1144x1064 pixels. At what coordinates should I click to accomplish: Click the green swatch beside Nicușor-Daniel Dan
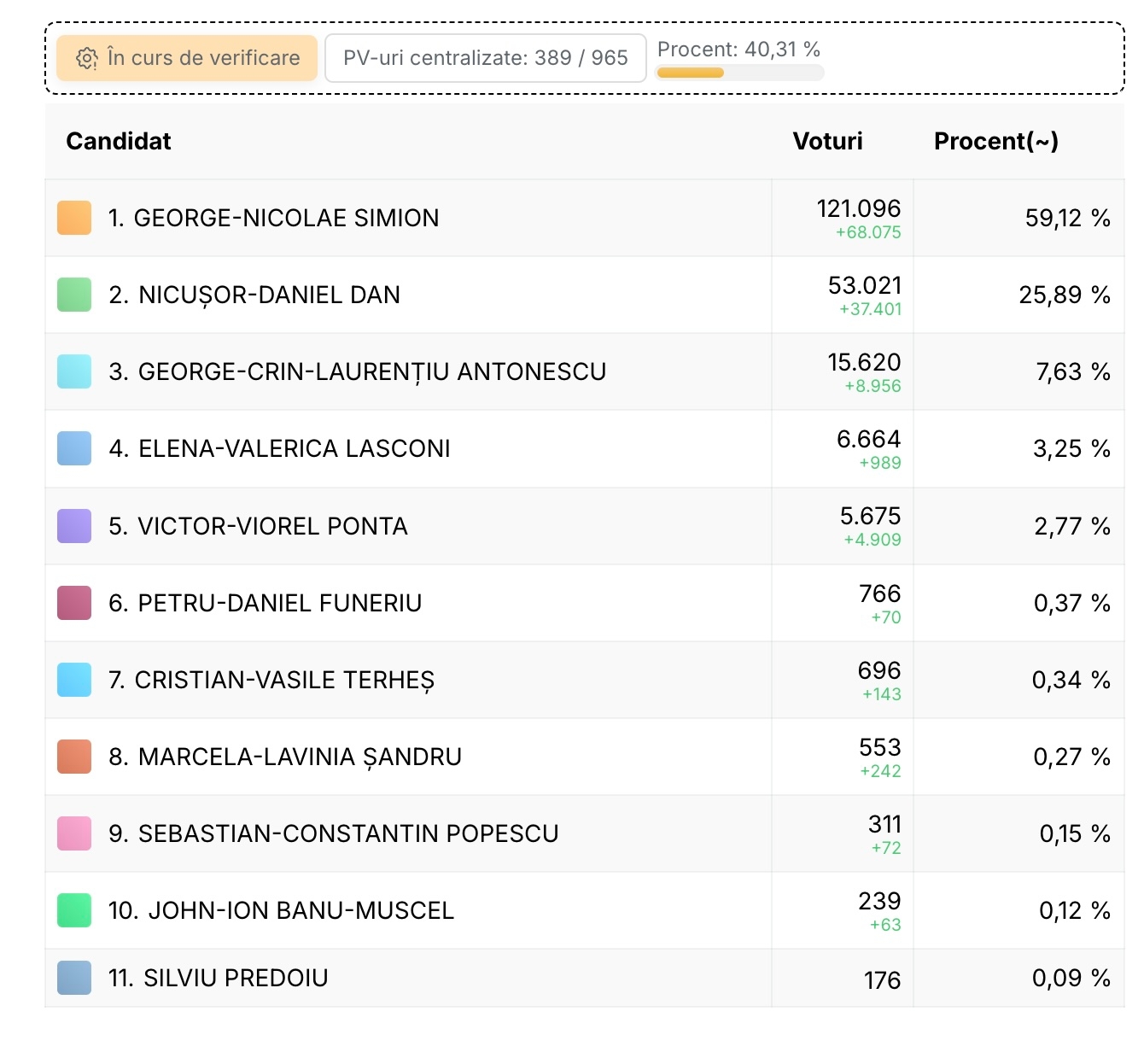pos(74,295)
